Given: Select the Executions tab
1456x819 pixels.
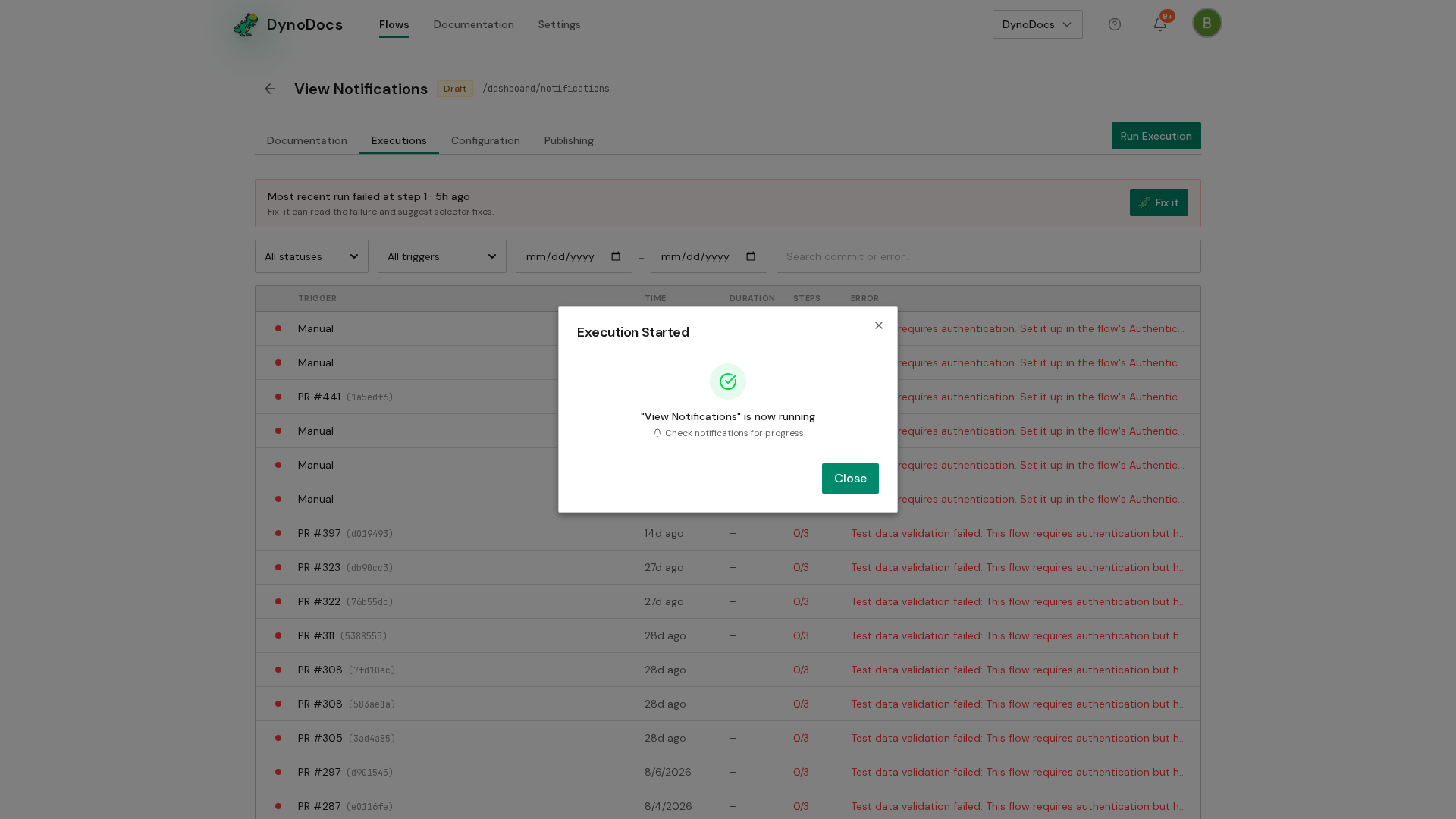Looking at the screenshot, I should tap(399, 140).
